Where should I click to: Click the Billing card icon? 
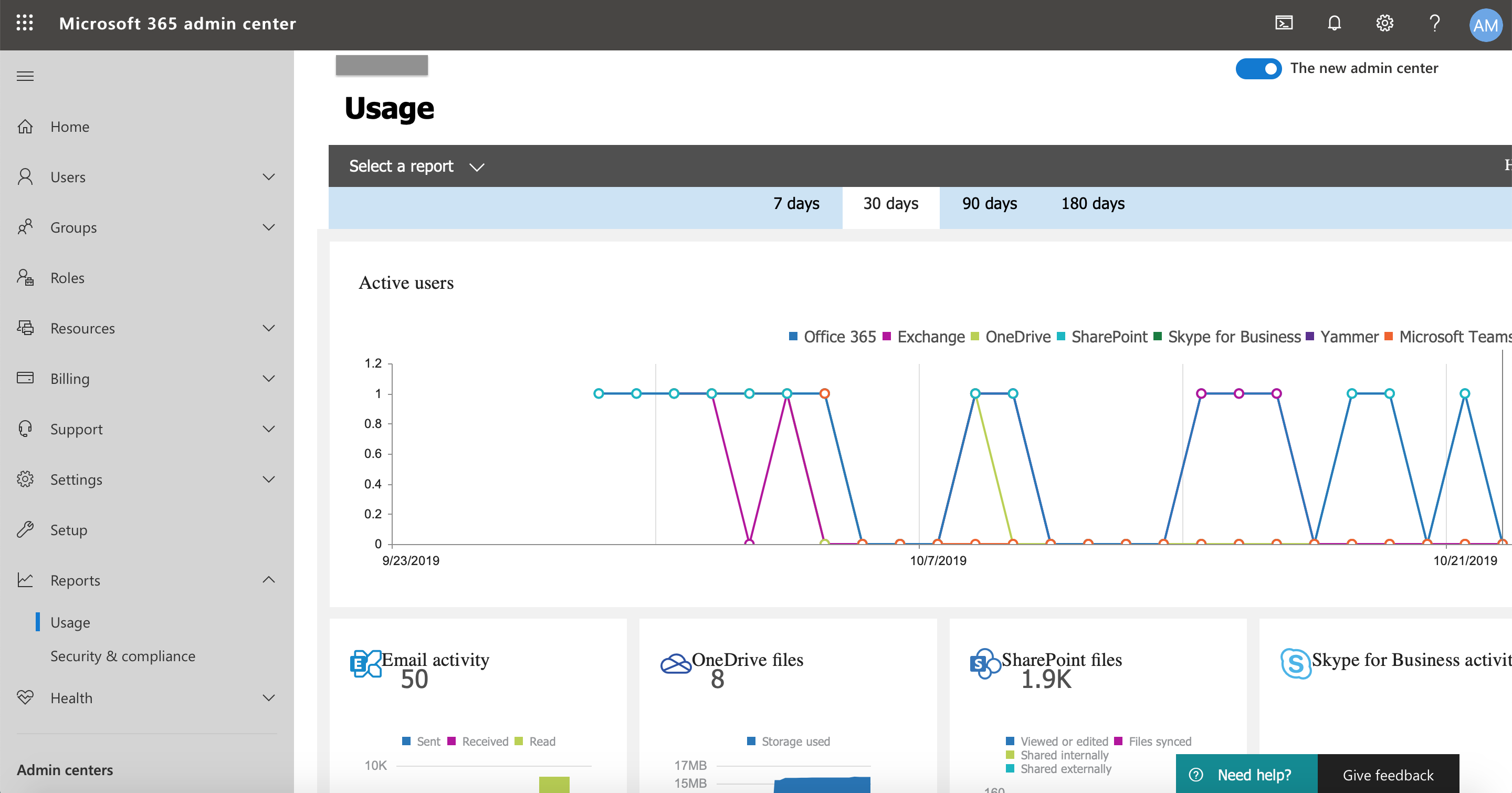pyautogui.click(x=25, y=378)
